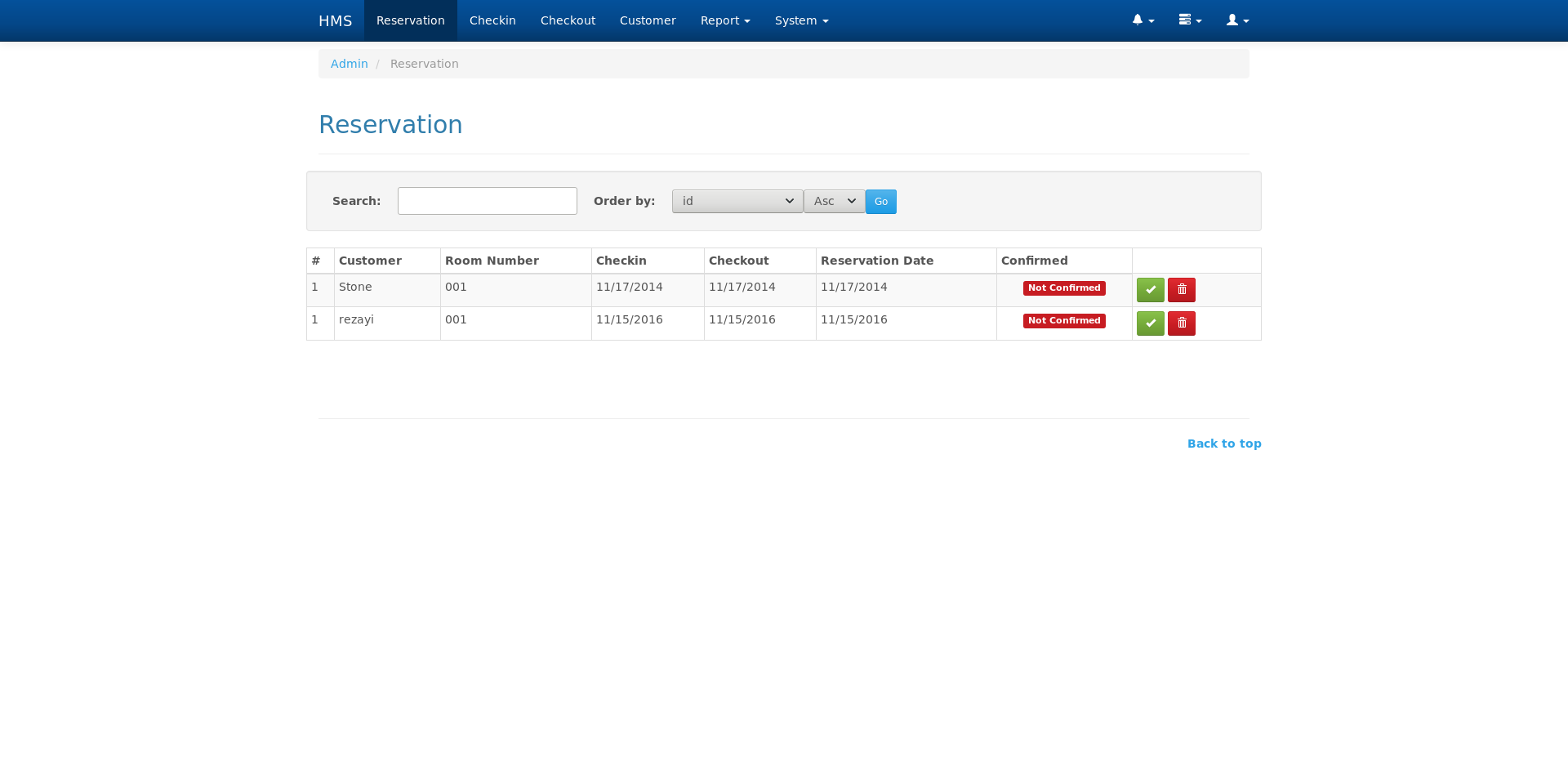This screenshot has width=1568, height=767.
Task: Click the HMS brand logo
Action: (x=334, y=20)
